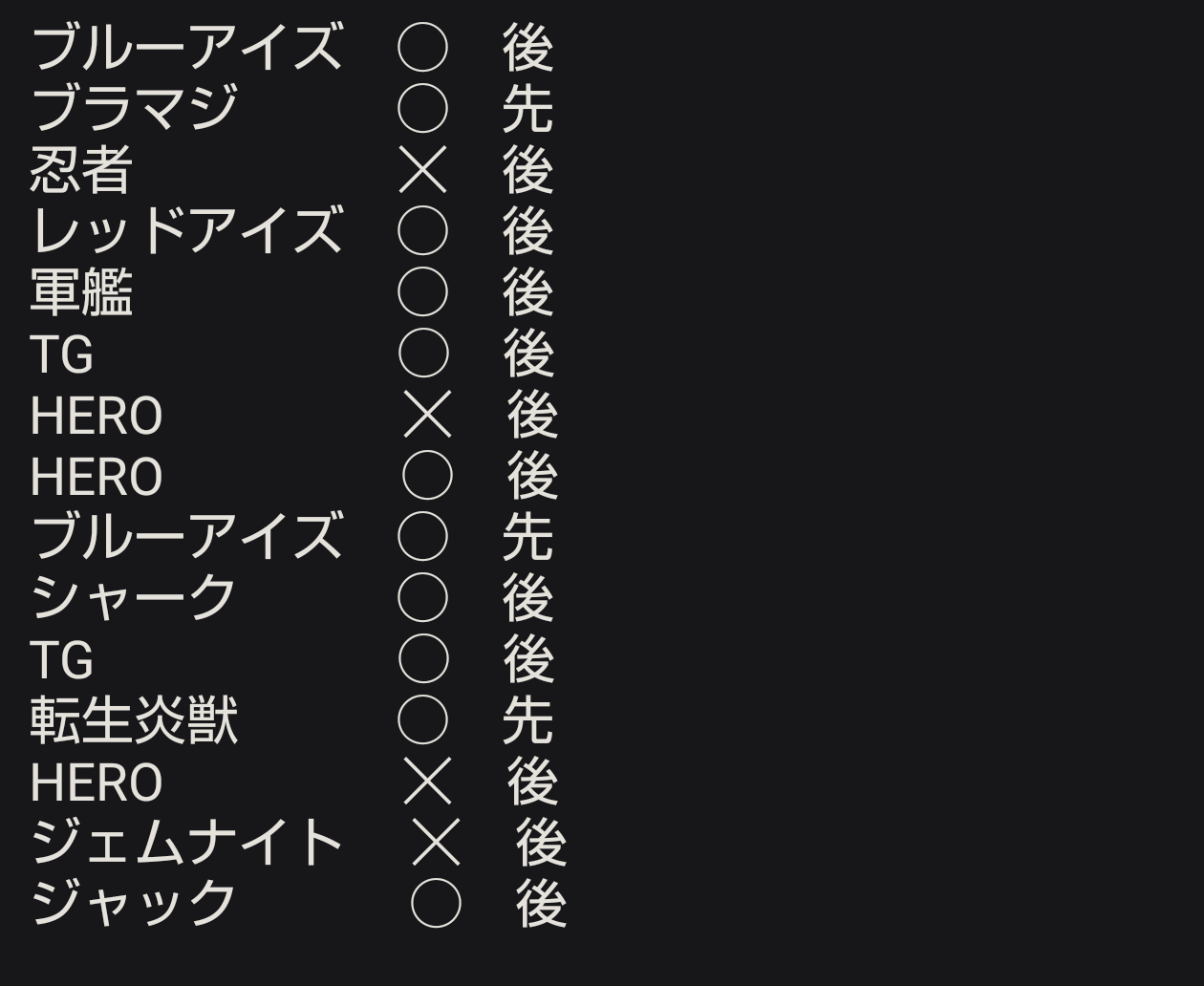The height and width of the screenshot is (986, 1204).
Task: Select the ジェムナイト entry
Action: (x=186, y=843)
